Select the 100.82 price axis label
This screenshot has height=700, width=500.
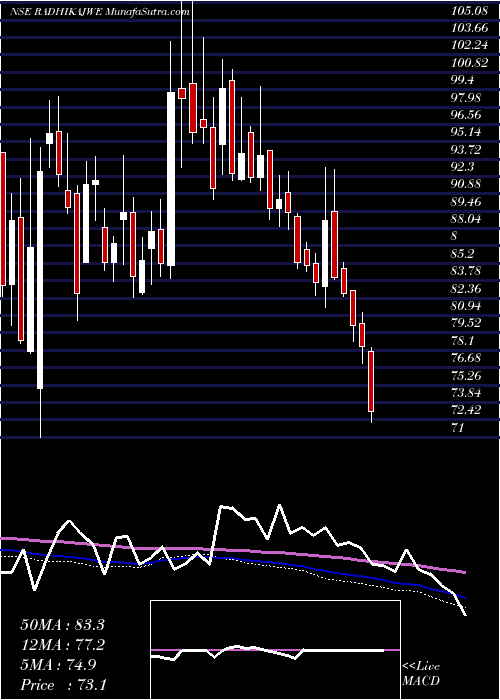(x=469, y=64)
